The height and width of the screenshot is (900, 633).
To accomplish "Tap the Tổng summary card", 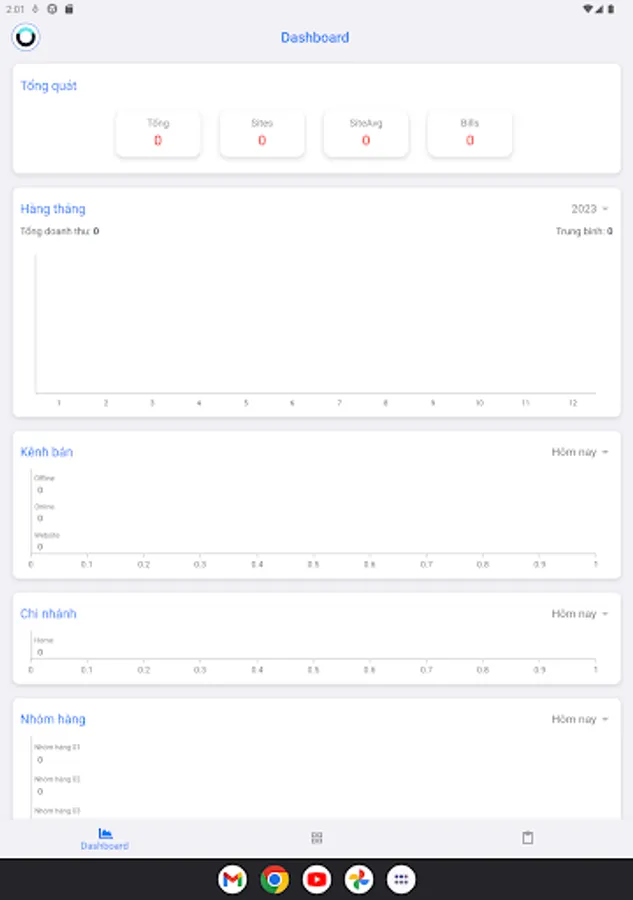I will pos(158,134).
